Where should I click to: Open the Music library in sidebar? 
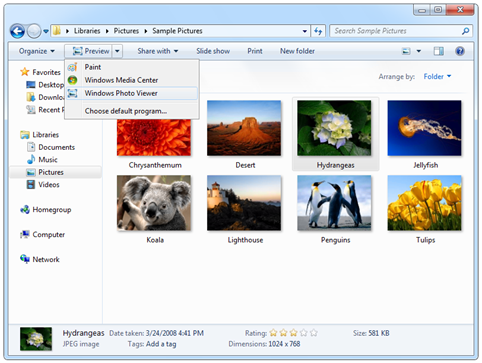point(48,160)
